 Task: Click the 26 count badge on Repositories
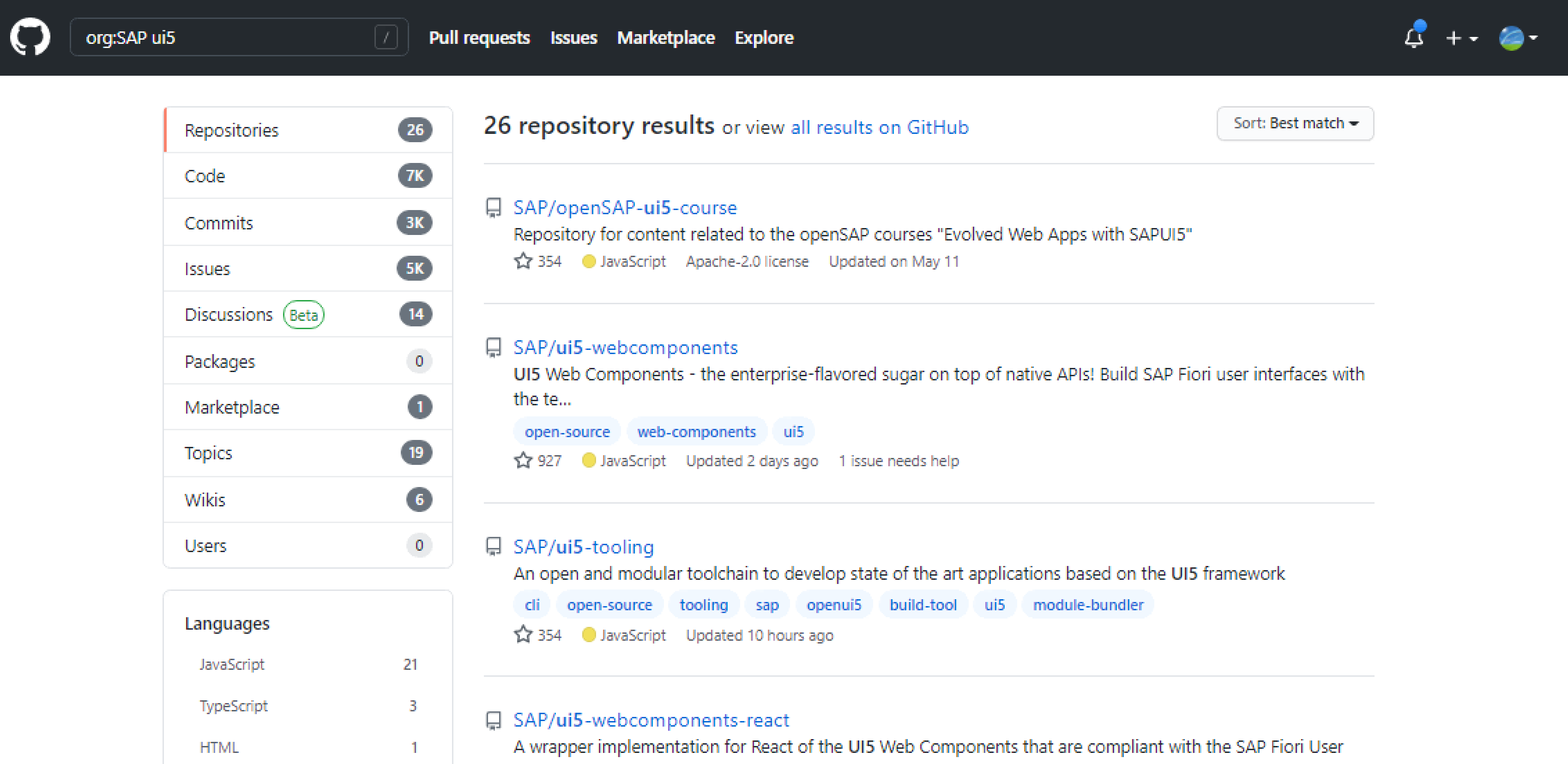415,130
